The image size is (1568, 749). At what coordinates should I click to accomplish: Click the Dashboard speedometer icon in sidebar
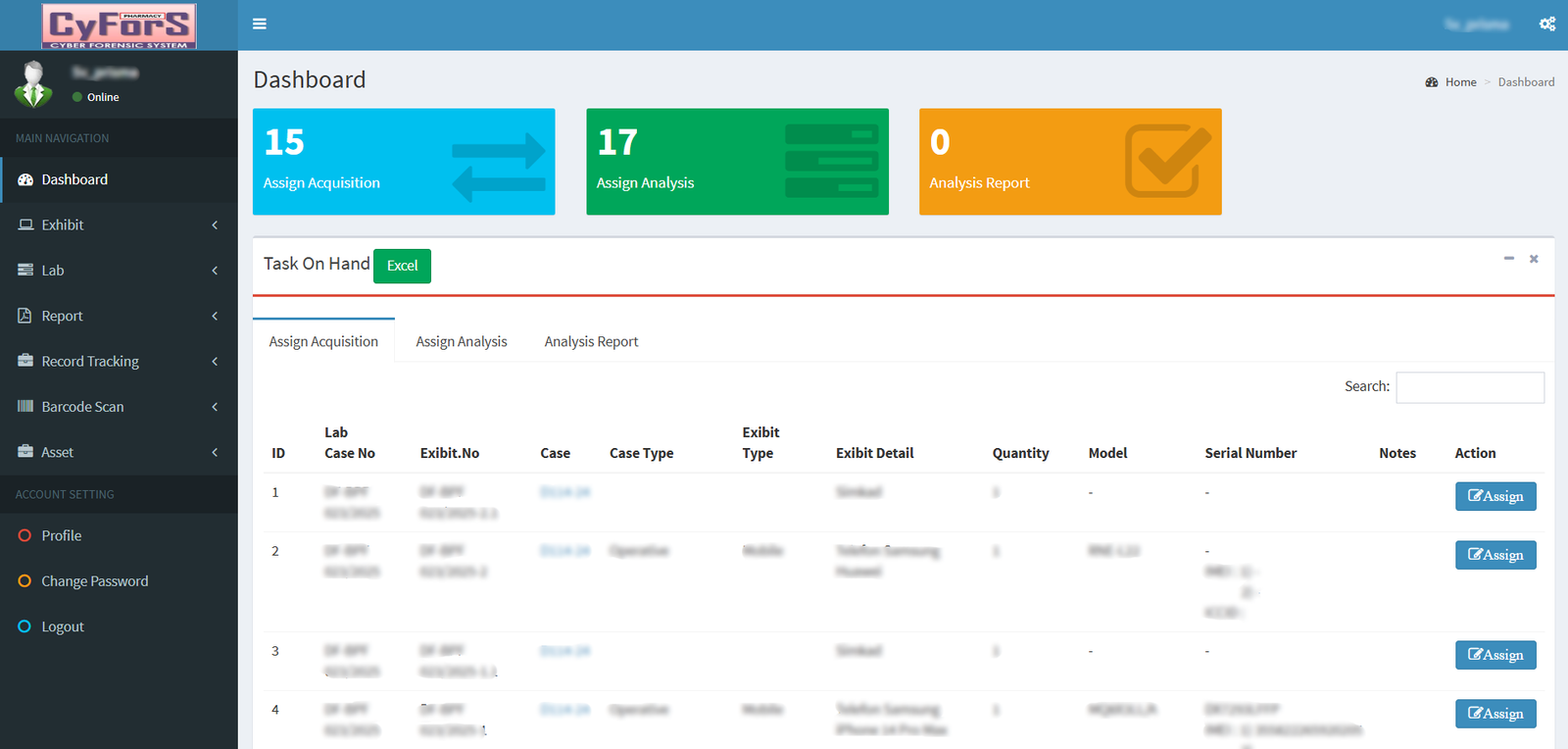pyautogui.click(x=25, y=179)
